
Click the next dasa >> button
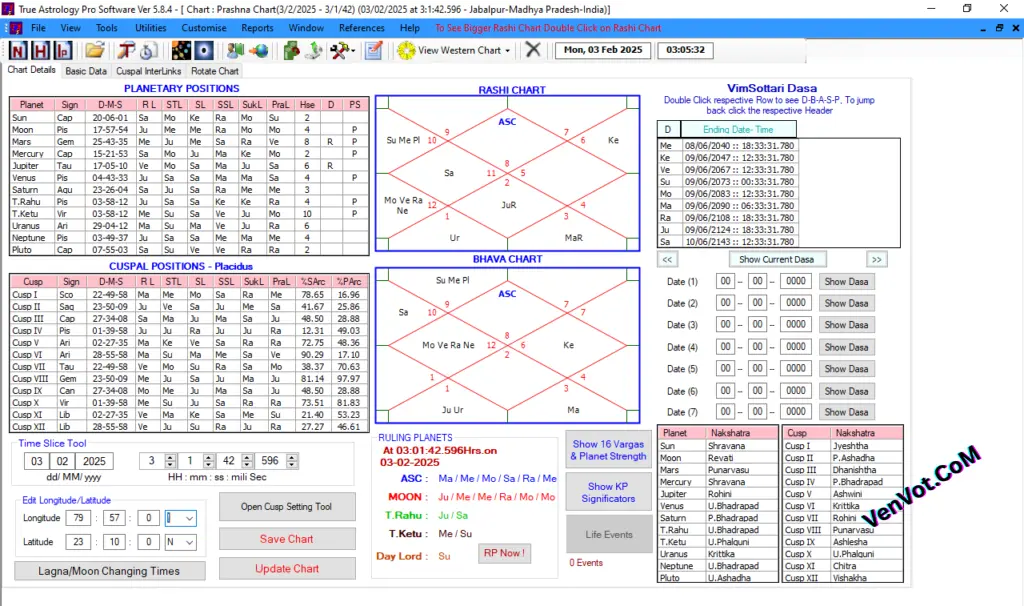tap(876, 259)
